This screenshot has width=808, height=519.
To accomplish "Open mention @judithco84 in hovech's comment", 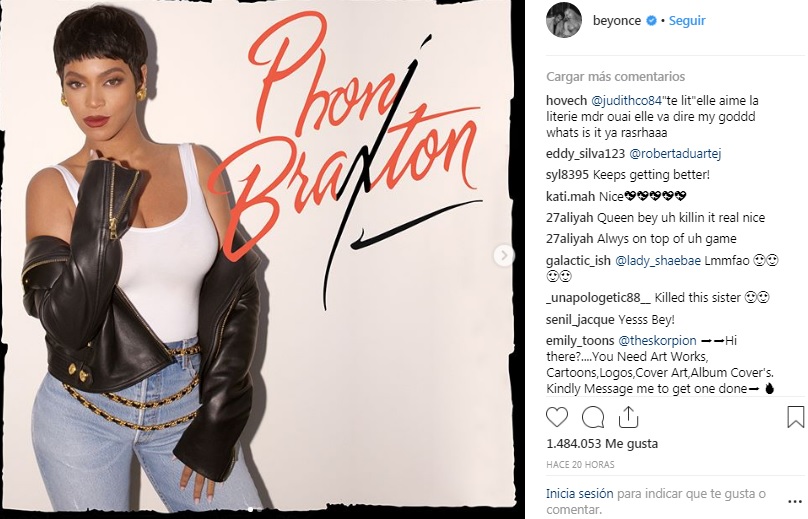I will pyautogui.click(x=626, y=101).
